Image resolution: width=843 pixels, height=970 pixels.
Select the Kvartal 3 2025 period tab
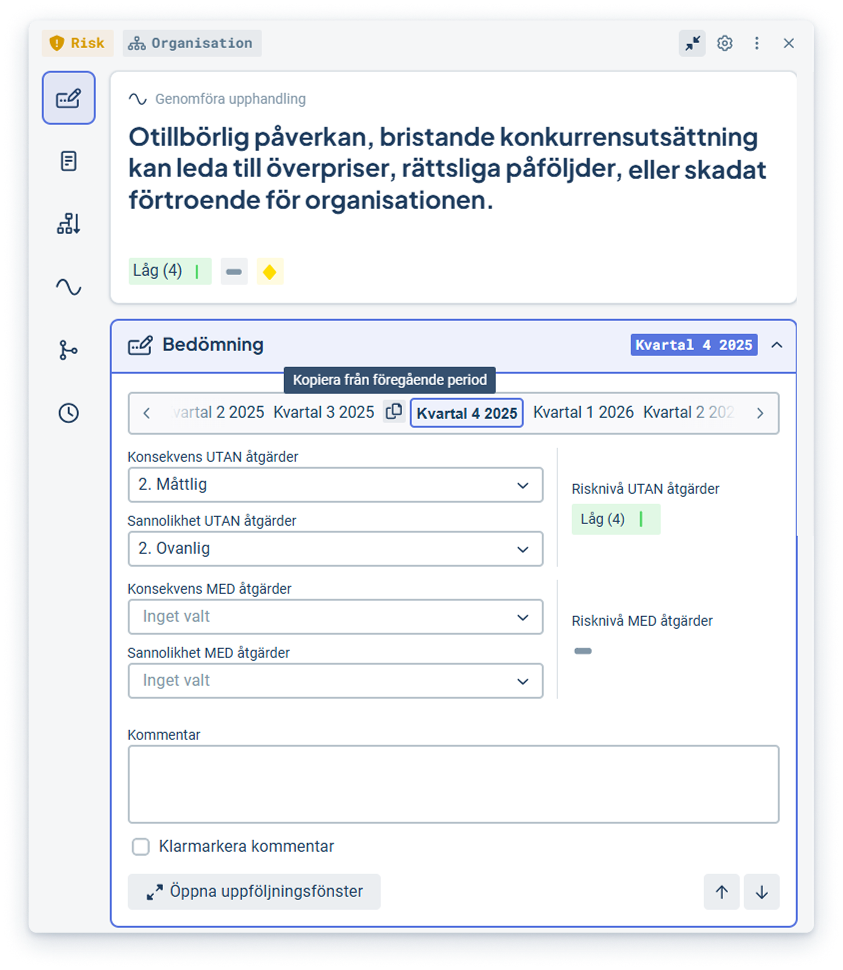click(323, 412)
